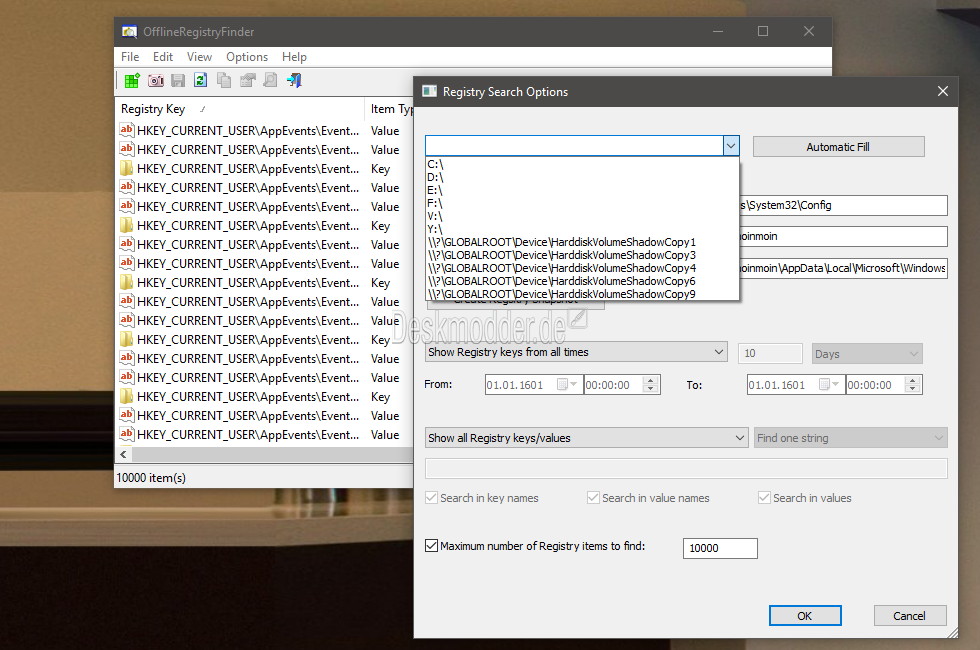Screen dimensions: 980x650
Task: Click the copy documents toolbar icon
Action: coord(224,80)
